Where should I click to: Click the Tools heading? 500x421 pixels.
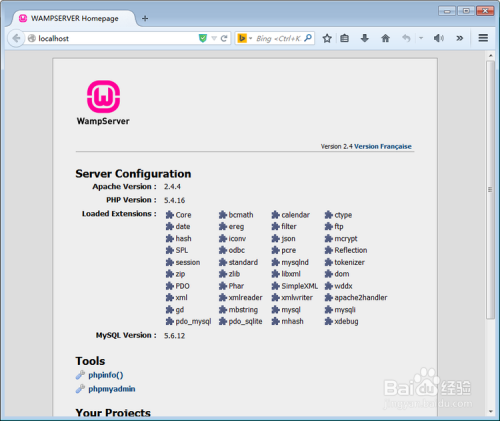point(90,361)
